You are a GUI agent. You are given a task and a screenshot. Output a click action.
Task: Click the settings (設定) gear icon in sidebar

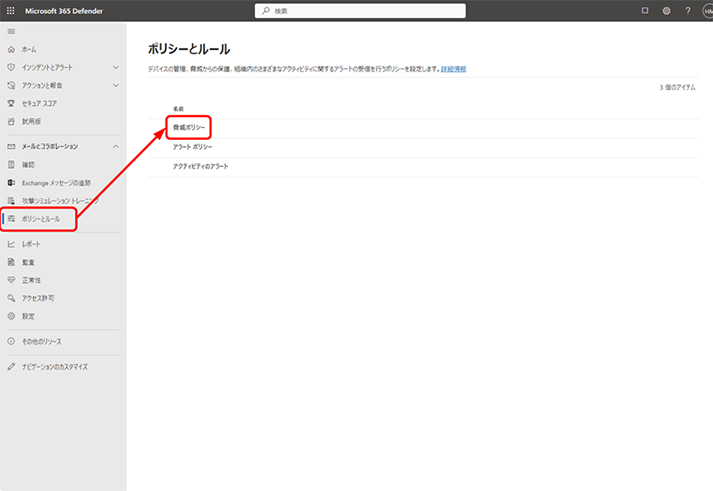click(11, 316)
